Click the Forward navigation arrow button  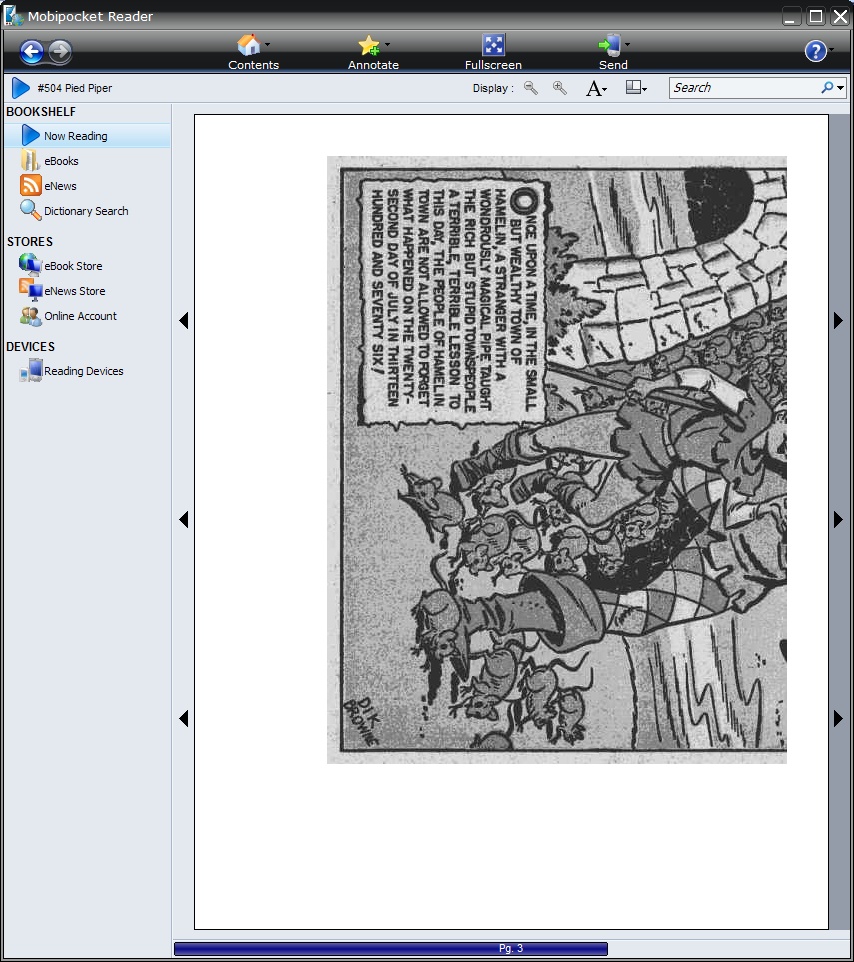pos(60,52)
